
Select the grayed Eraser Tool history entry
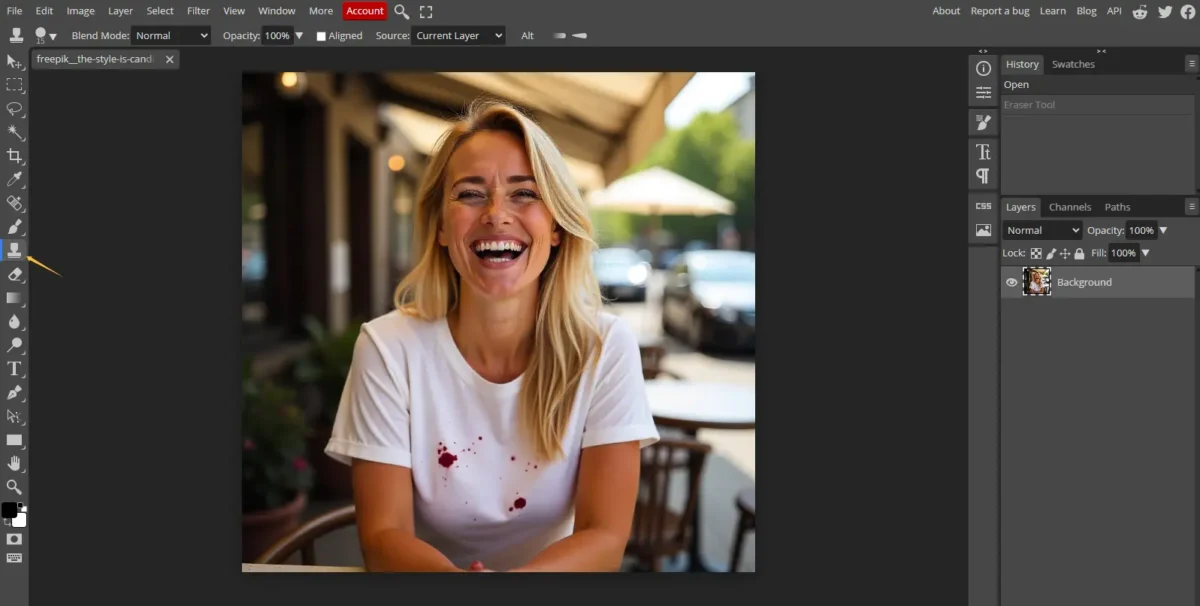click(x=1099, y=105)
